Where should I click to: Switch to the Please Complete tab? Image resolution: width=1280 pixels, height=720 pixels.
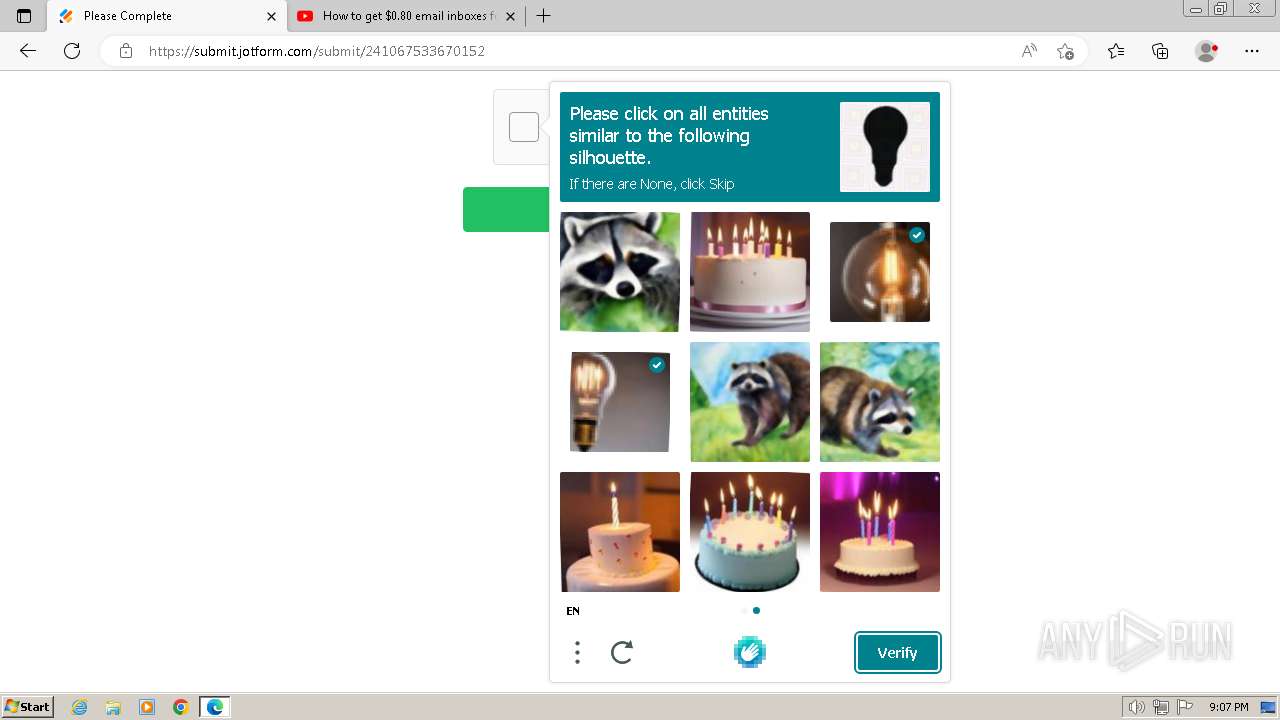pos(166,16)
